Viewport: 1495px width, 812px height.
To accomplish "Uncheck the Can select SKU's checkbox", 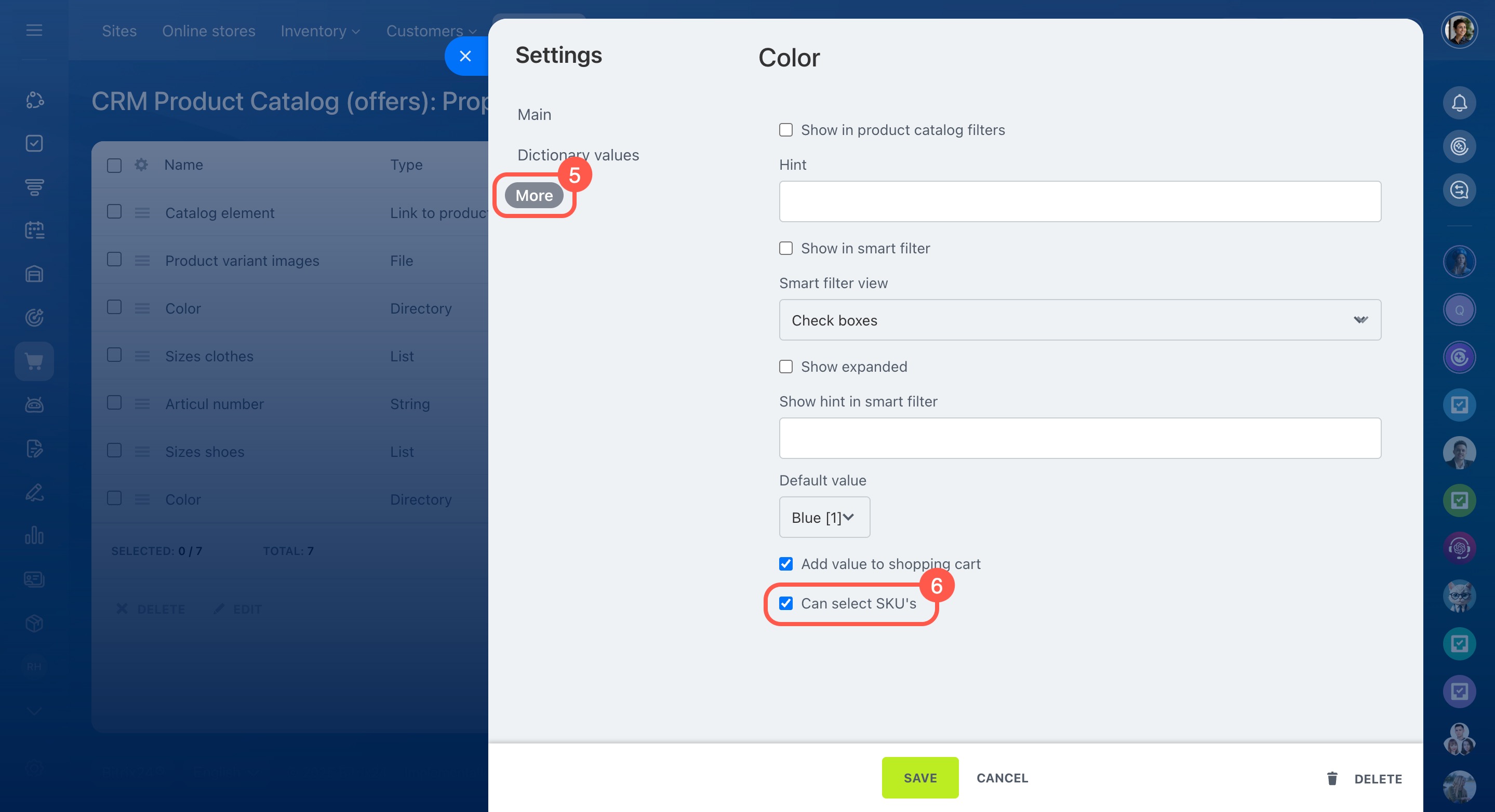I will [x=786, y=603].
